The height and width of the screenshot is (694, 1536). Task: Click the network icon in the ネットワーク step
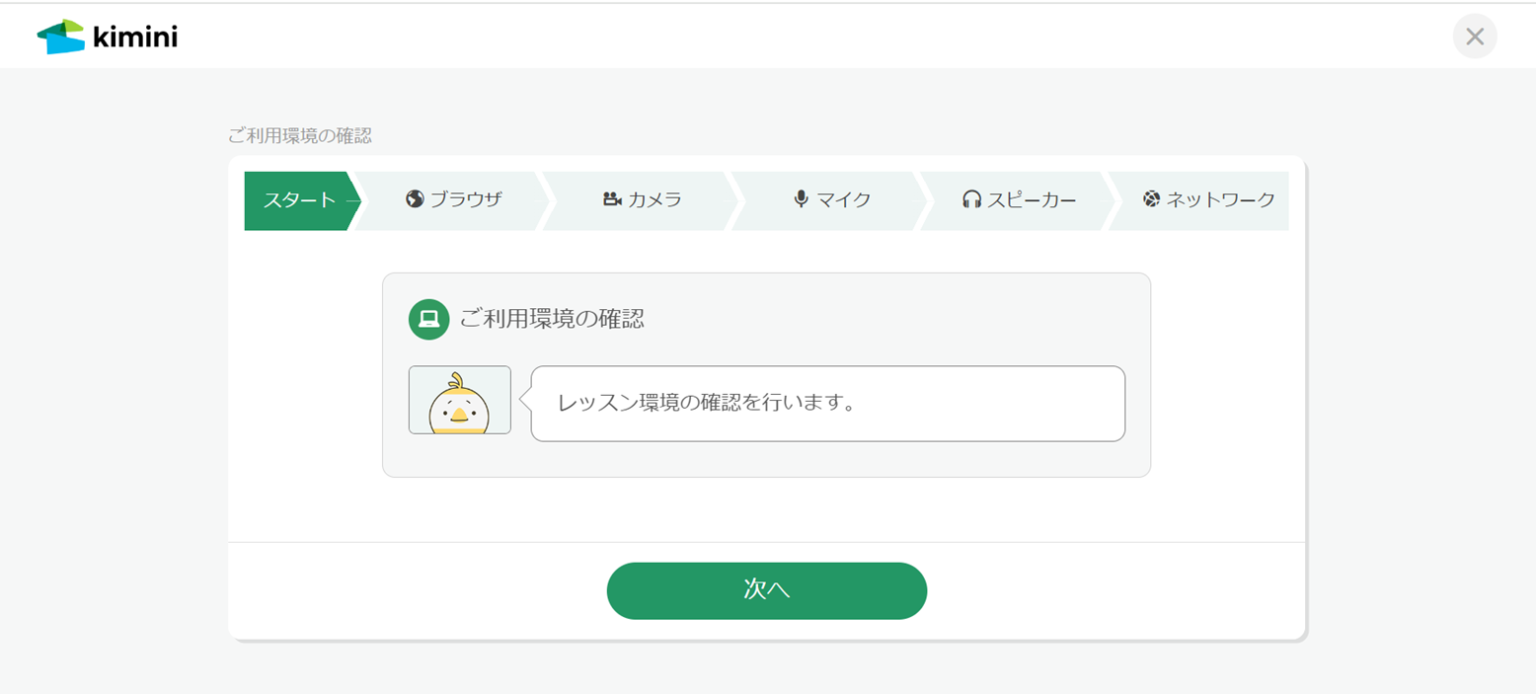point(1152,199)
